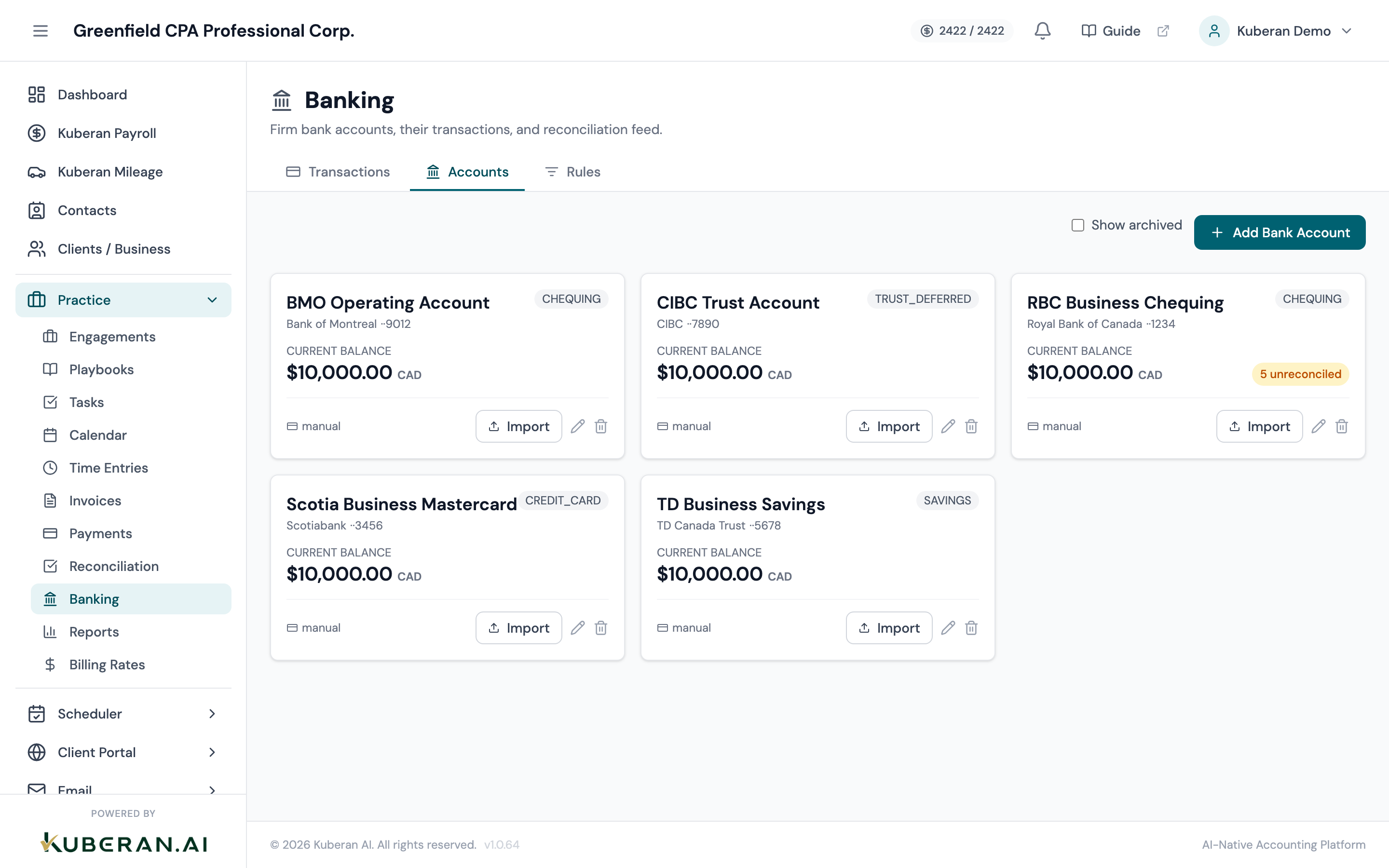
Task: Open Reports under Practice
Action: [x=131, y=632]
